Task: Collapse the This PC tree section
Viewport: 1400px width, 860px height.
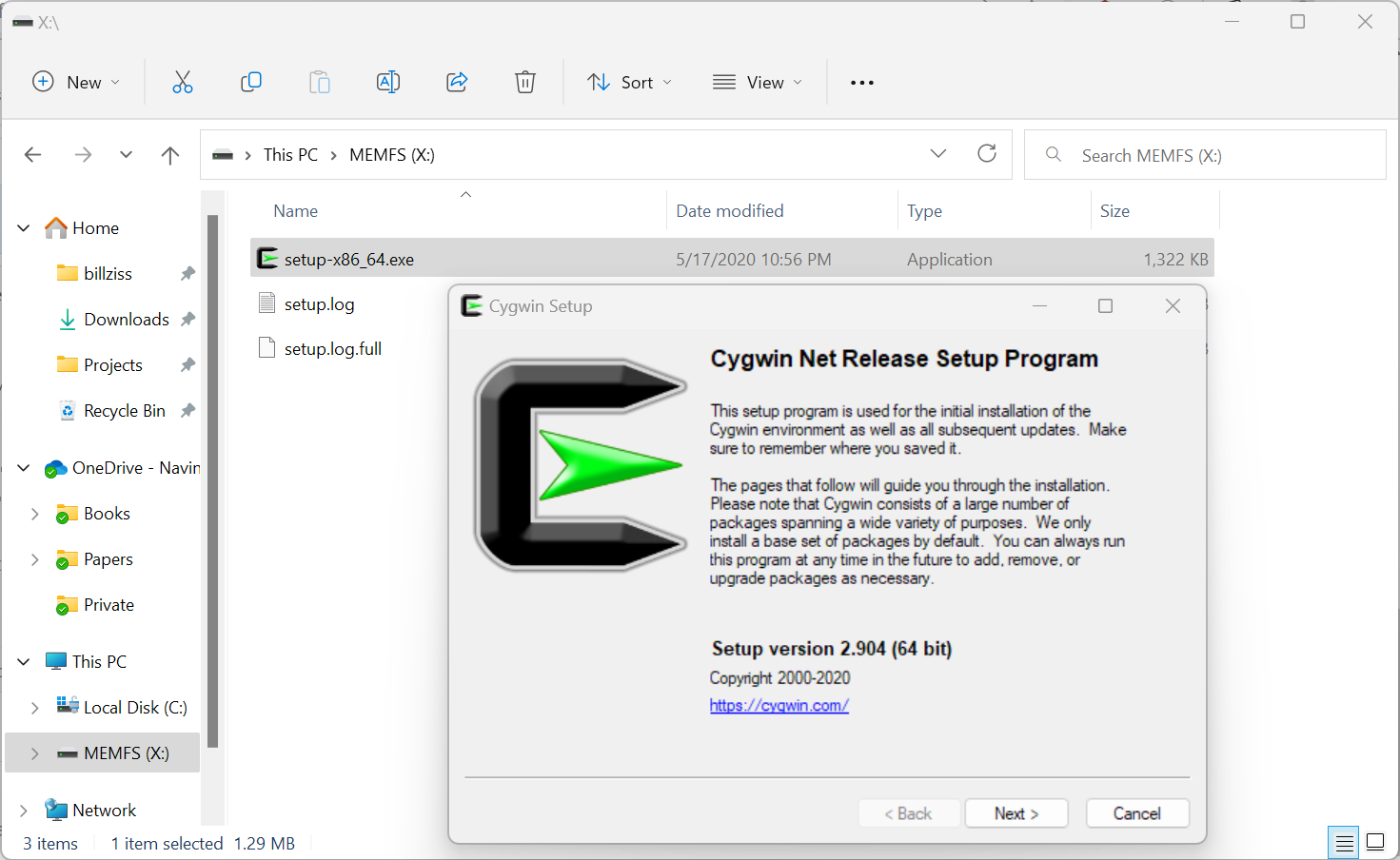Action: tap(24, 662)
